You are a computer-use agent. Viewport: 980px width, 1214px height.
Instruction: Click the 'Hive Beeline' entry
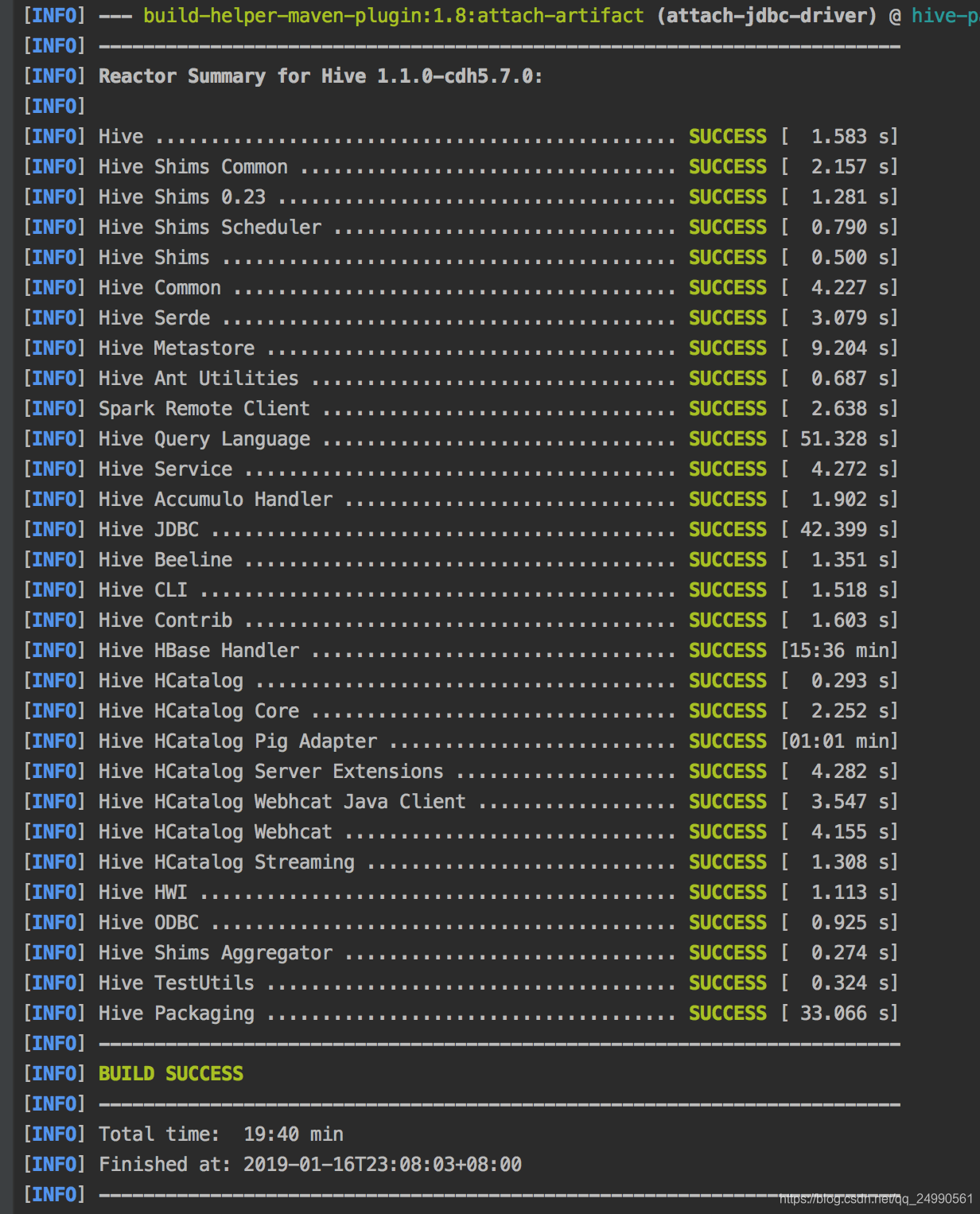[x=165, y=560]
